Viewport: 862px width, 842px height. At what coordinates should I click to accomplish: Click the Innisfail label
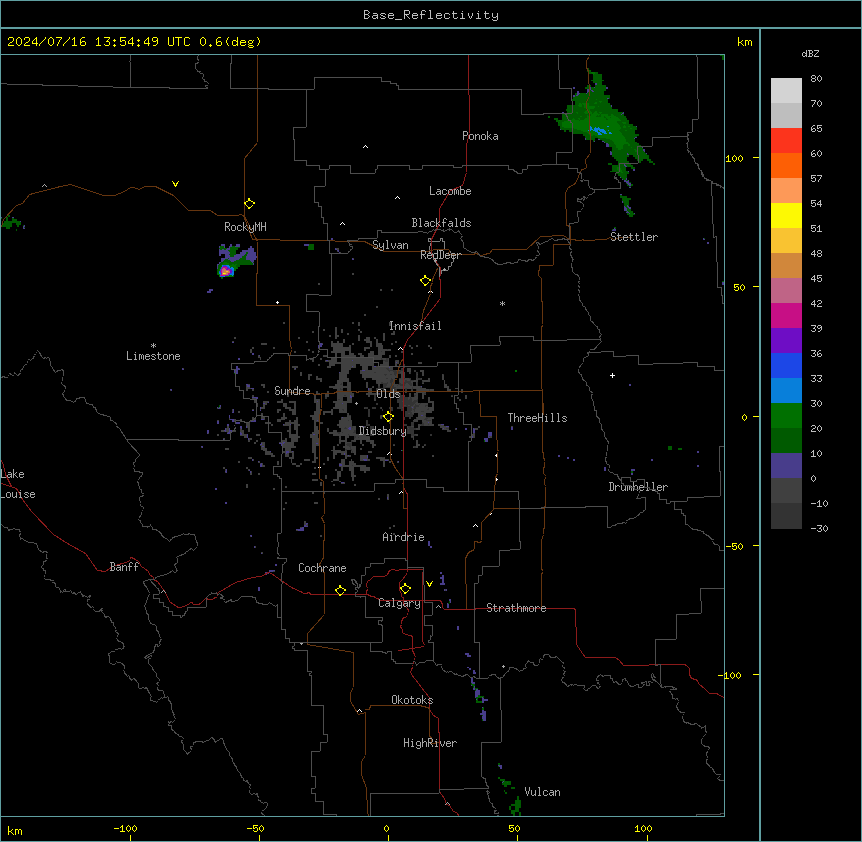[x=415, y=326]
